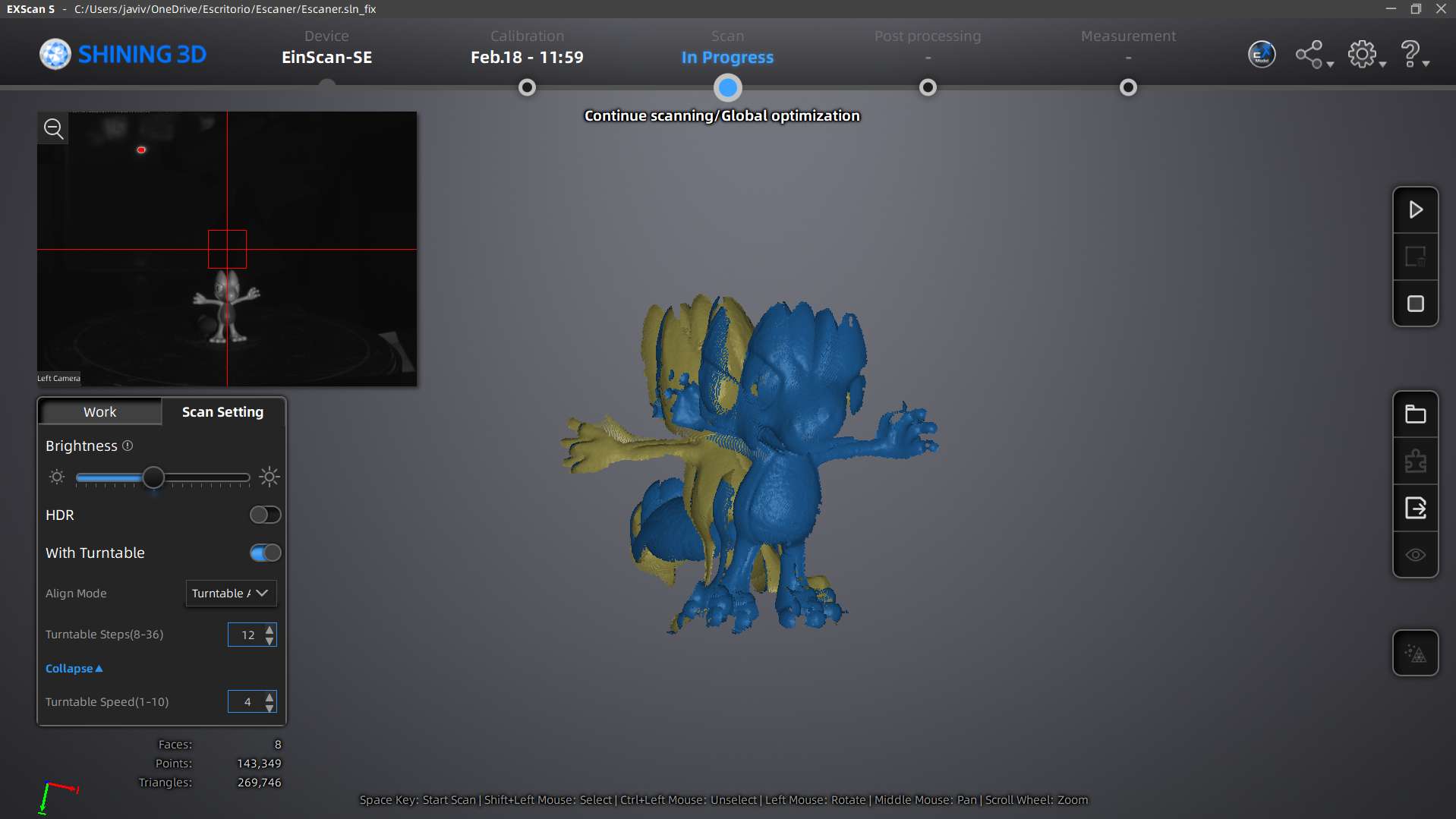Viewport: 1456px width, 819px height.
Task: Click the Calibration step circle marker
Action: [x=527, y=87]
